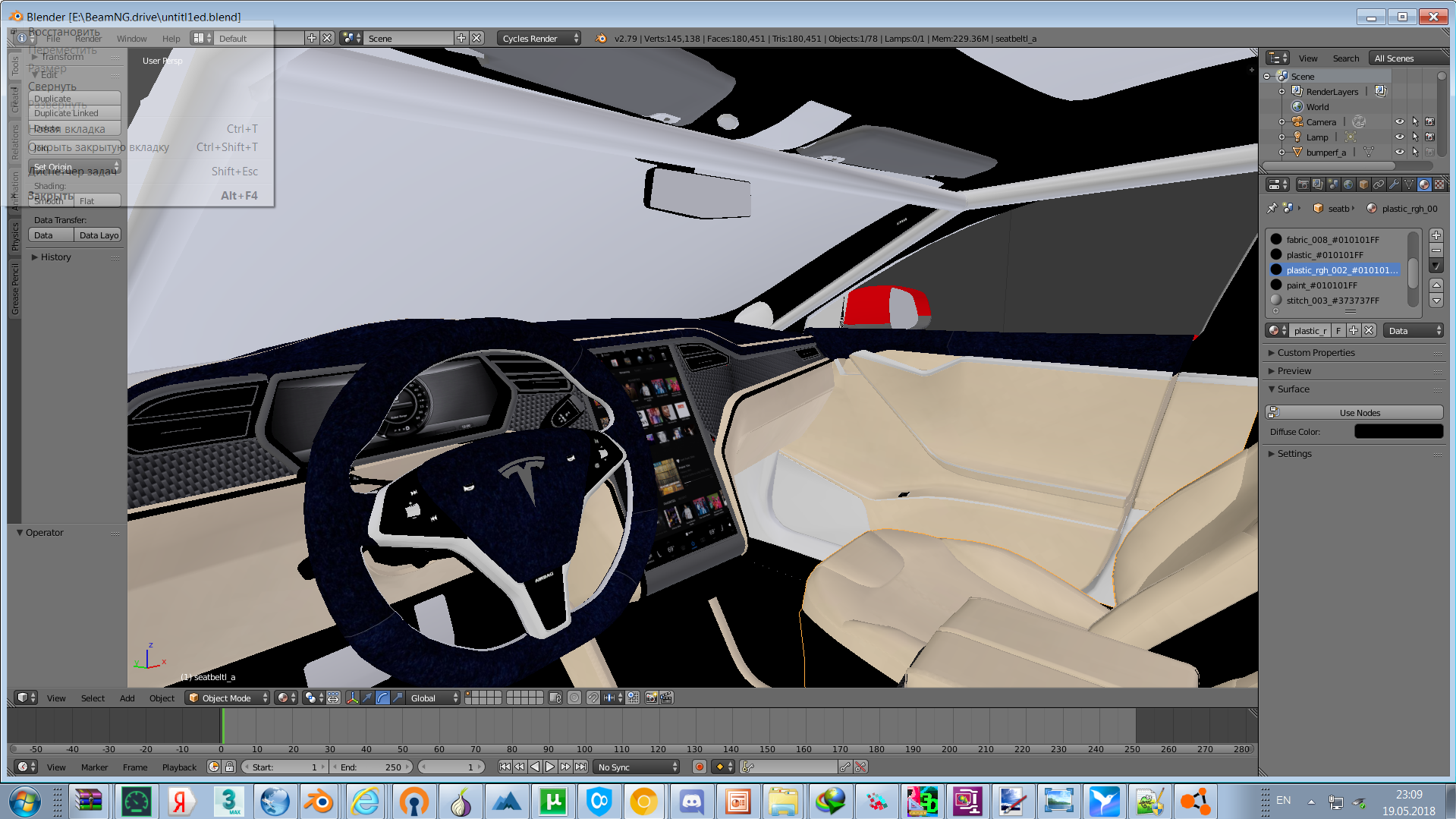Toggle selectability of Camera in outliner
This screenshot has width=1456, height=819.
(1415, 121)
